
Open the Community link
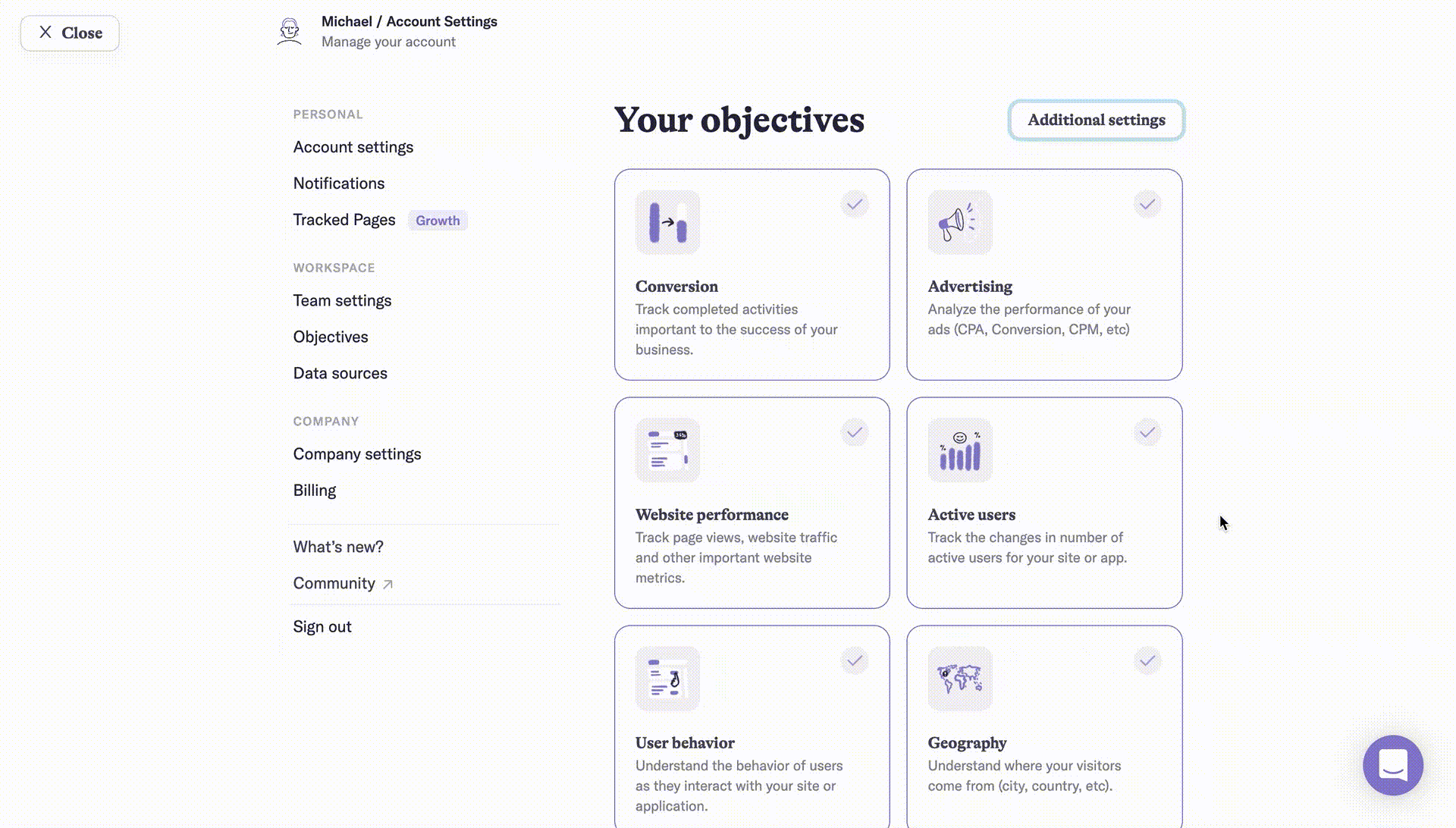coord(334,584)
